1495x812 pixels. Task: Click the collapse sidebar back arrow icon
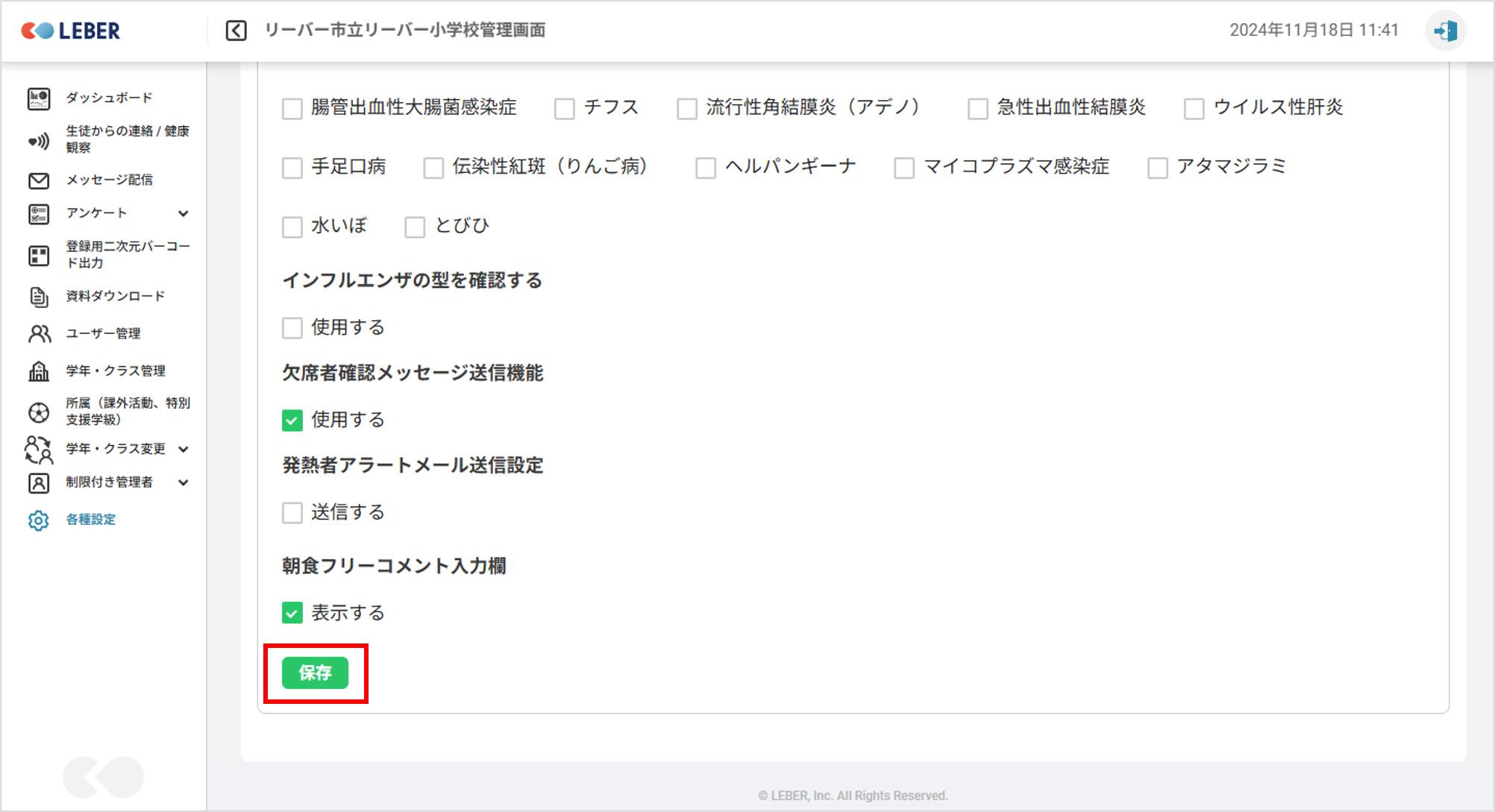point(236,31)
